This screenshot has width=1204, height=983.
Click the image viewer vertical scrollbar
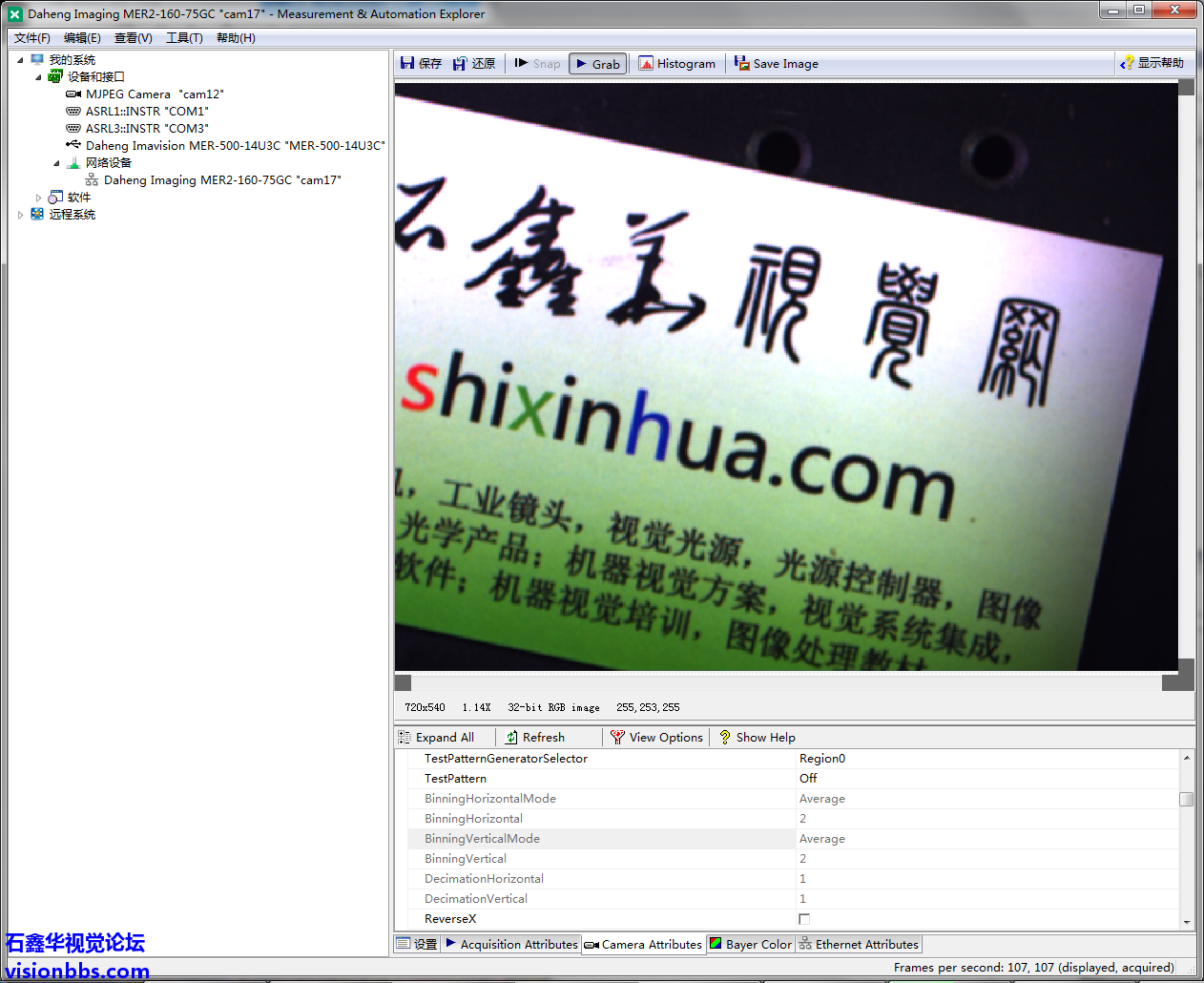click(x=1187, y=377)
